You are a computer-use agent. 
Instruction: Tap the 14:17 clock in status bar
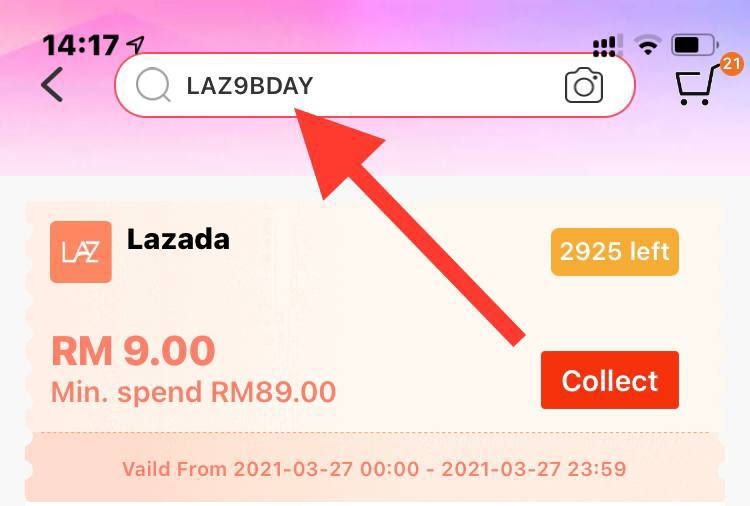pos(80,45)
